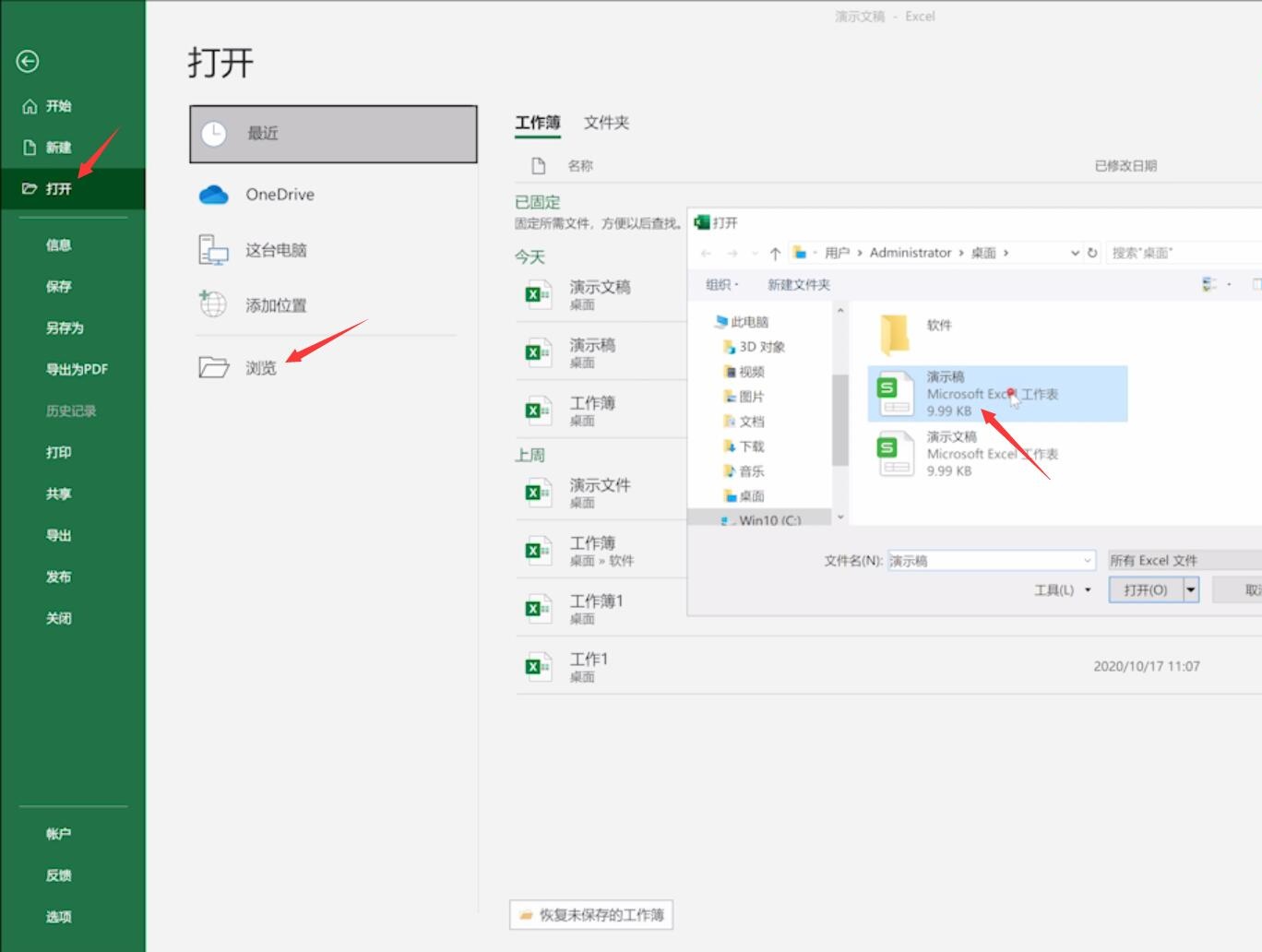Sort by 已修改日期 column header
1262x952 pixels.
pos(1125,166)
